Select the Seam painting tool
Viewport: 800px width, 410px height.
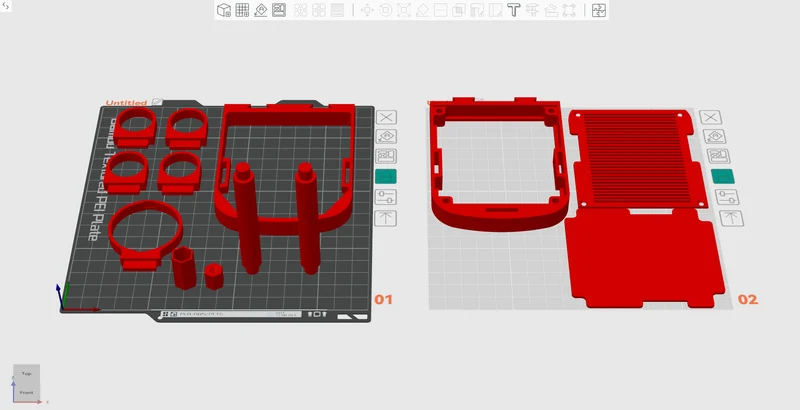point(495,10)
